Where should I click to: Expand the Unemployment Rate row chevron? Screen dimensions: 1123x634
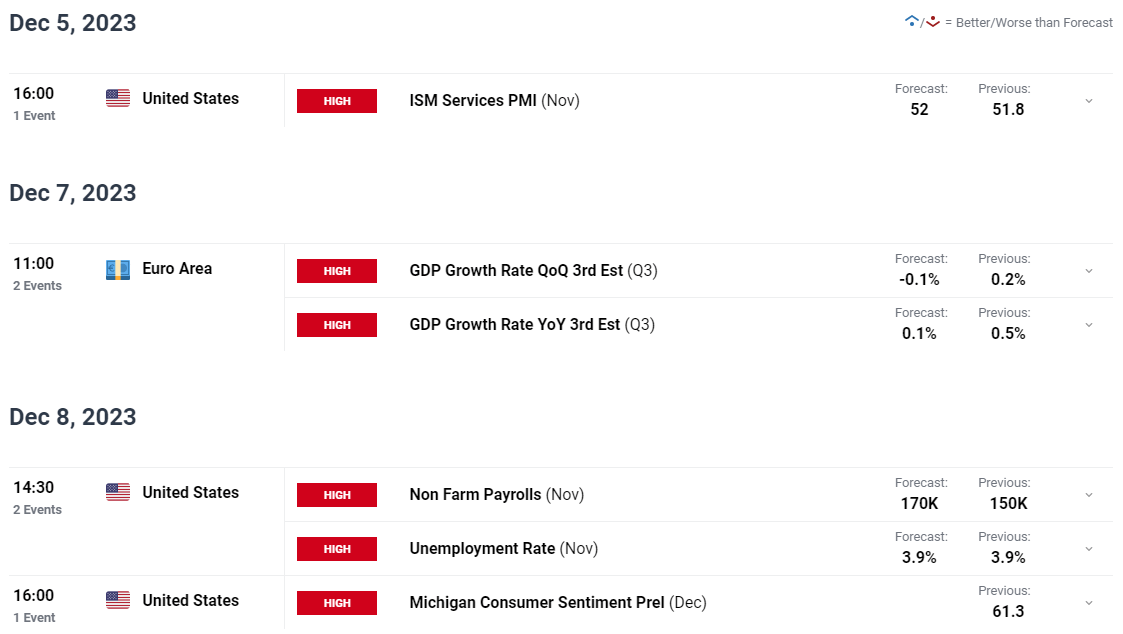coord(1089,549)
